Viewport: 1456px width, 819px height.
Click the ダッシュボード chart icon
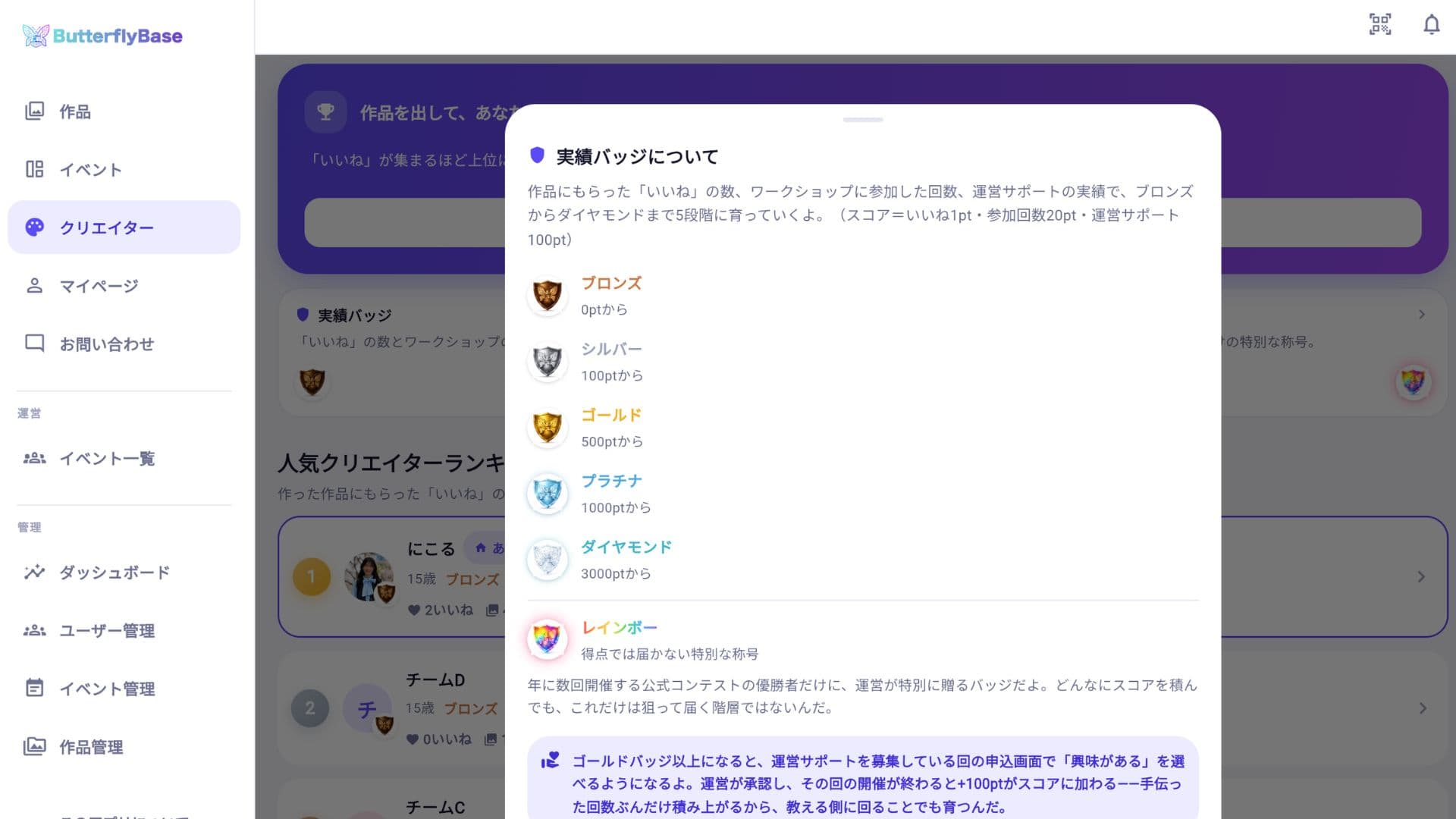point(34,572)
